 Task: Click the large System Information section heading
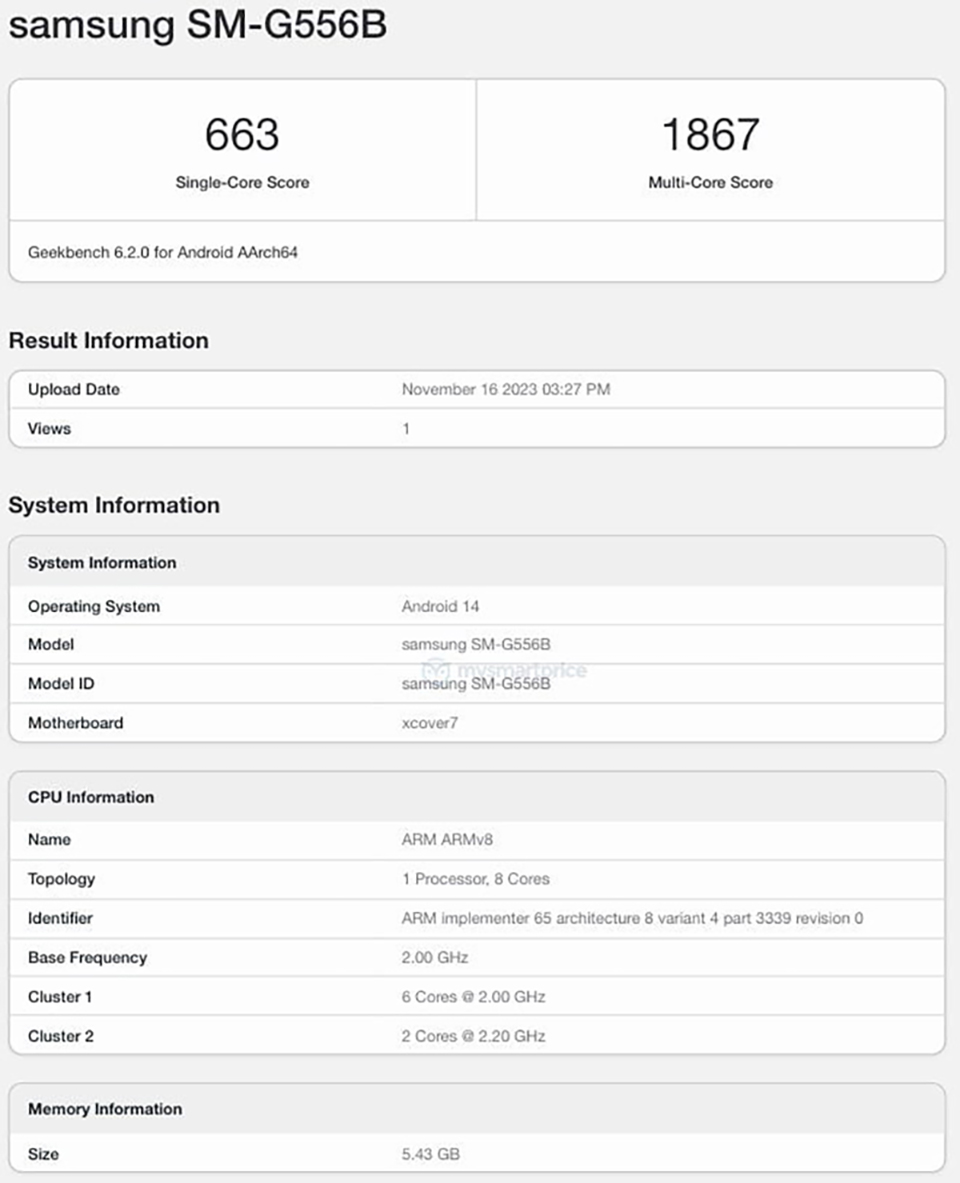pyautogui.click(x=114, y=505)
